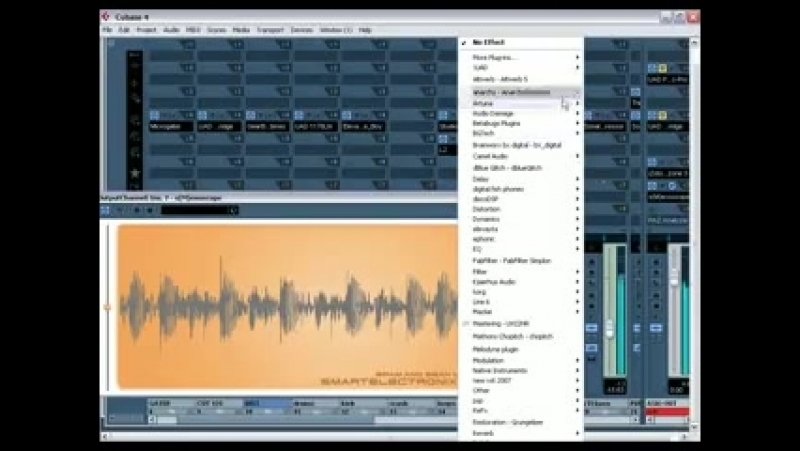
Task: Expand the Dynamics submenu arrow
Action: point(578,219)
